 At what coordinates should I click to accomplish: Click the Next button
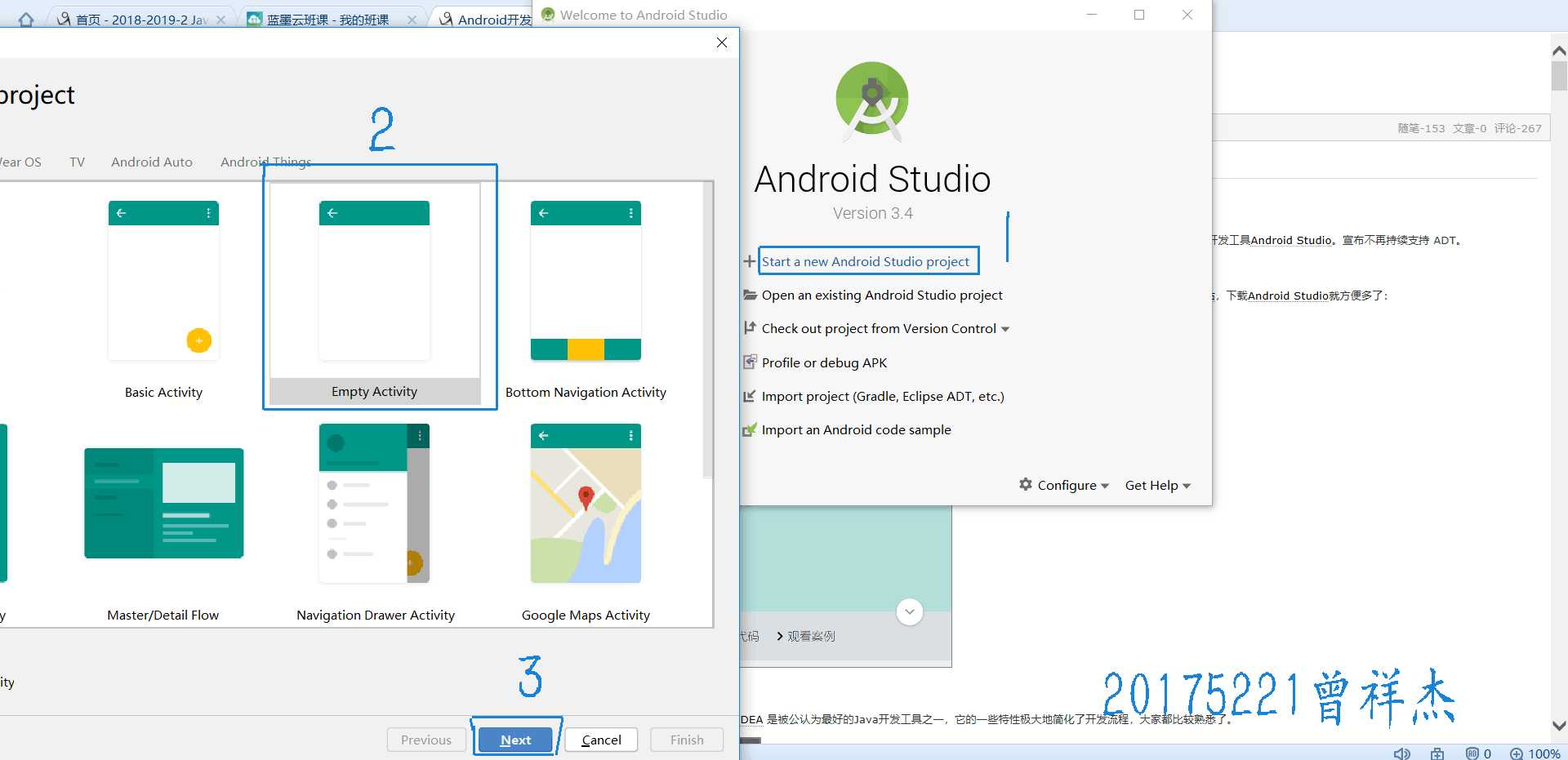pos(516,740)
